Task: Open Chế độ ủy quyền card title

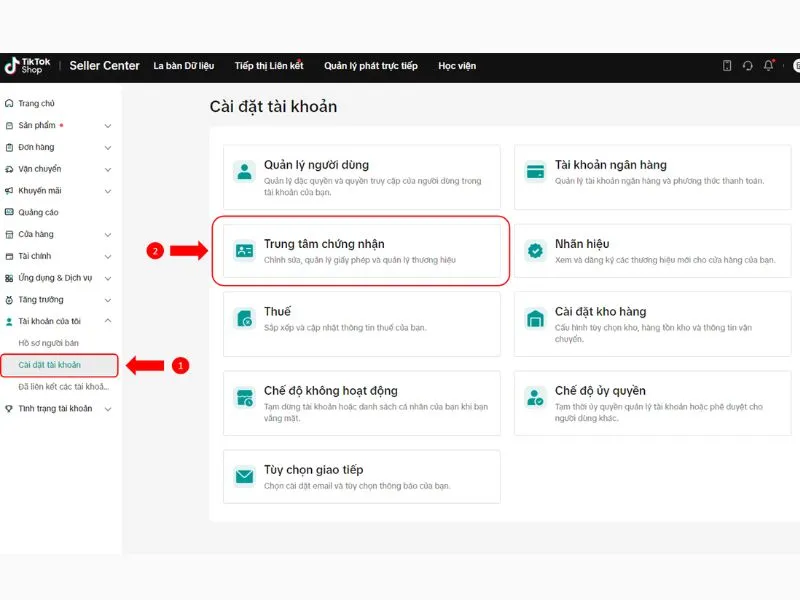Action: pos(600,391)
